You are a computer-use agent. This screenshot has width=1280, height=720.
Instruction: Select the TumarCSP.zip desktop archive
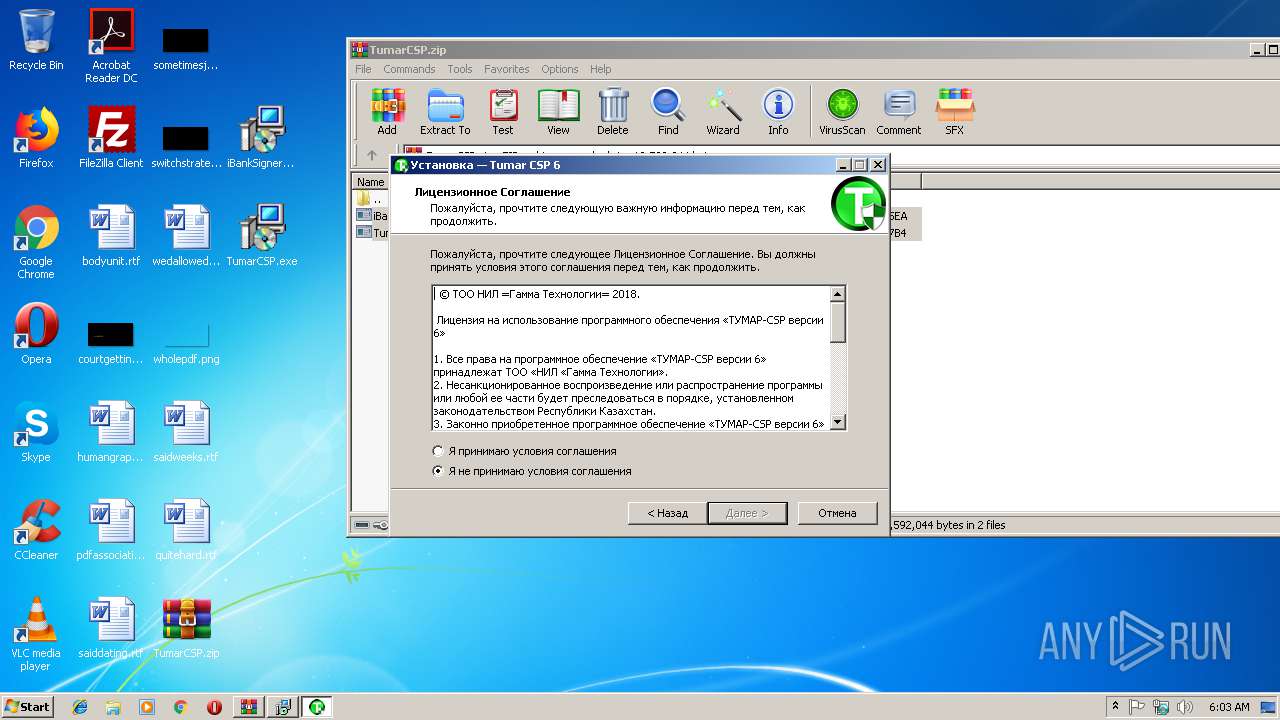pos(186,628)
